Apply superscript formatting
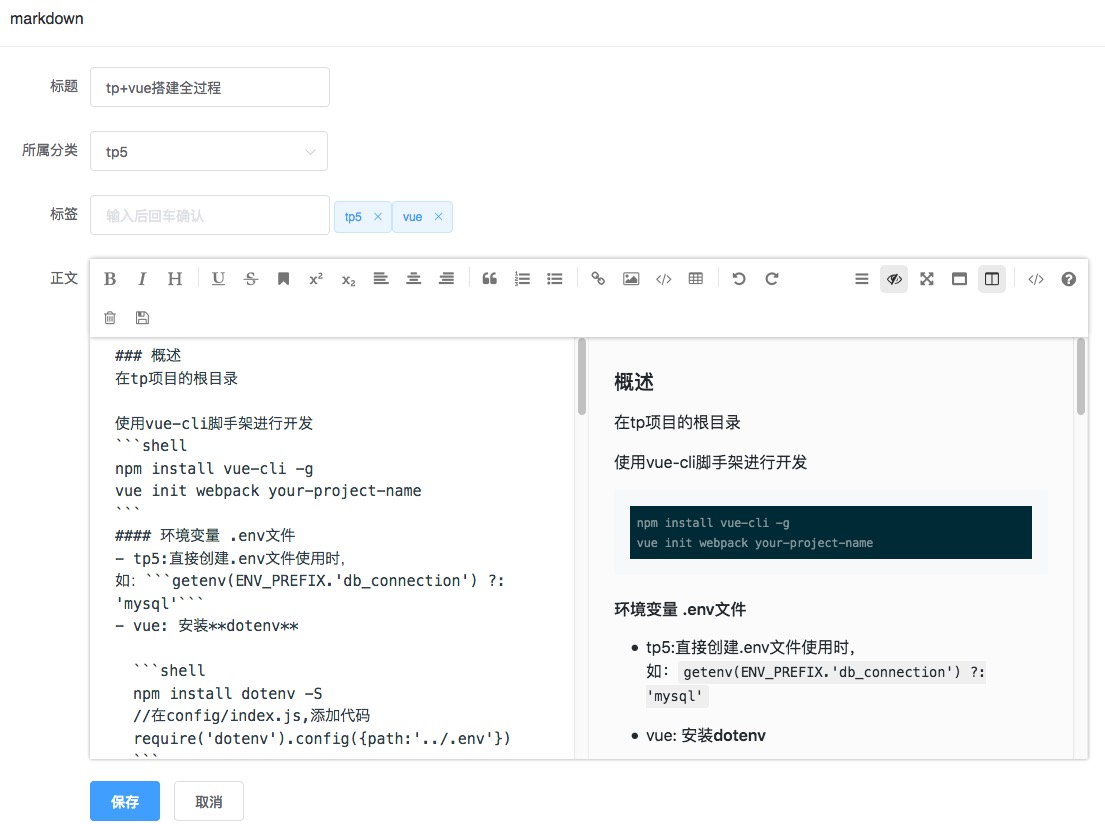The width and height of the screenshot is (1105, 824). tap(316, 279)
